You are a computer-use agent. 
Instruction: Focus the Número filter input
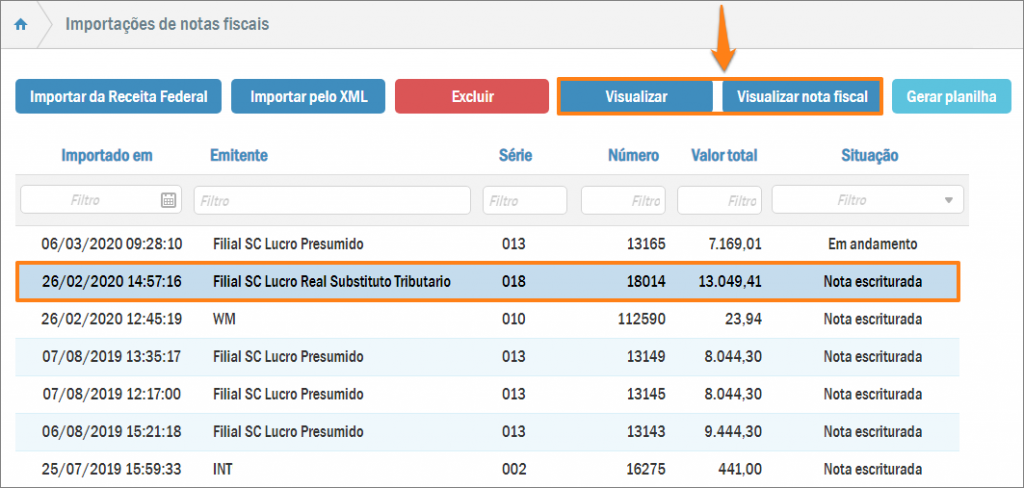pyautogui.click(x=622, y=200)
